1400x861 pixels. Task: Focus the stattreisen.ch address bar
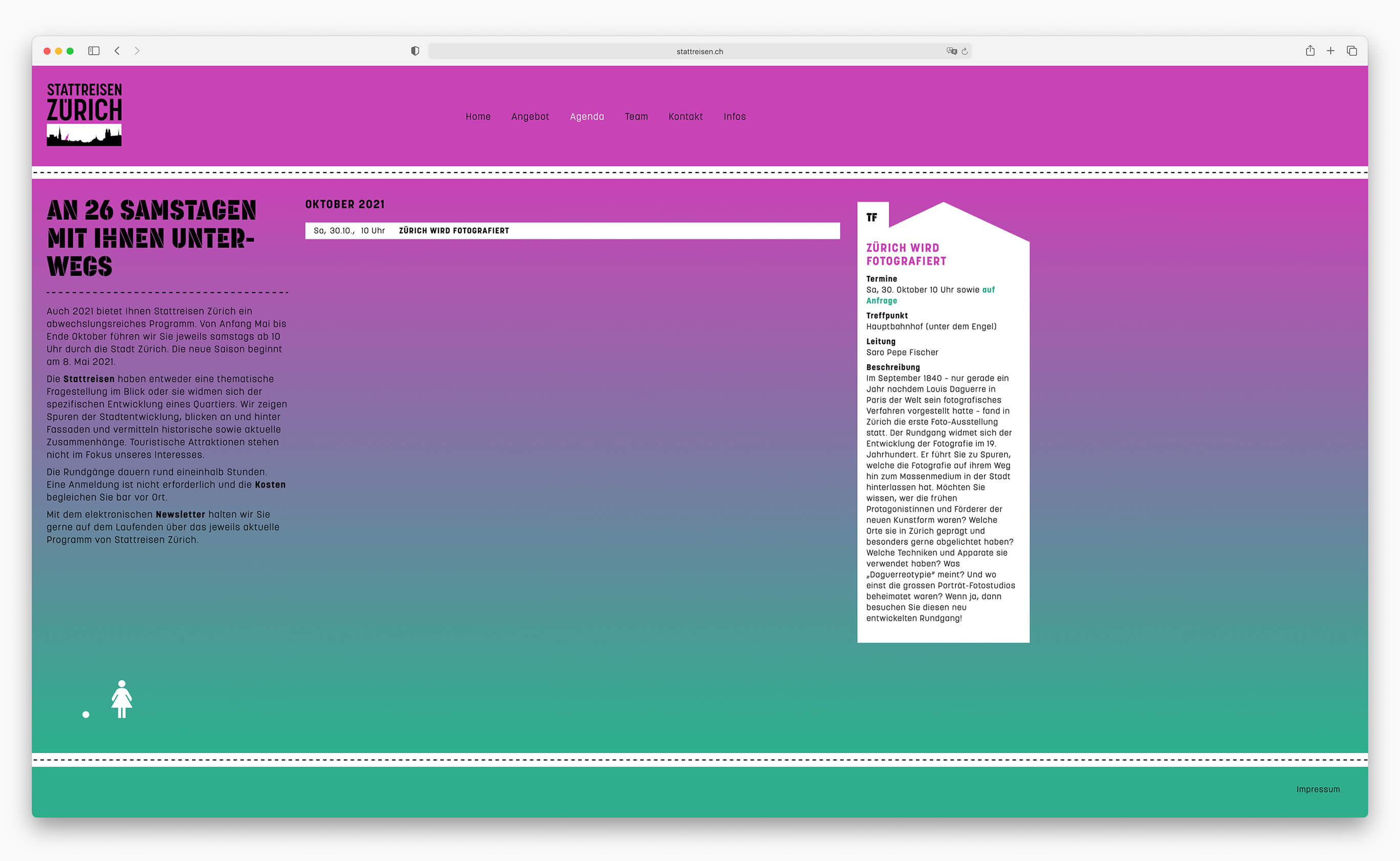tap(699, 51)
